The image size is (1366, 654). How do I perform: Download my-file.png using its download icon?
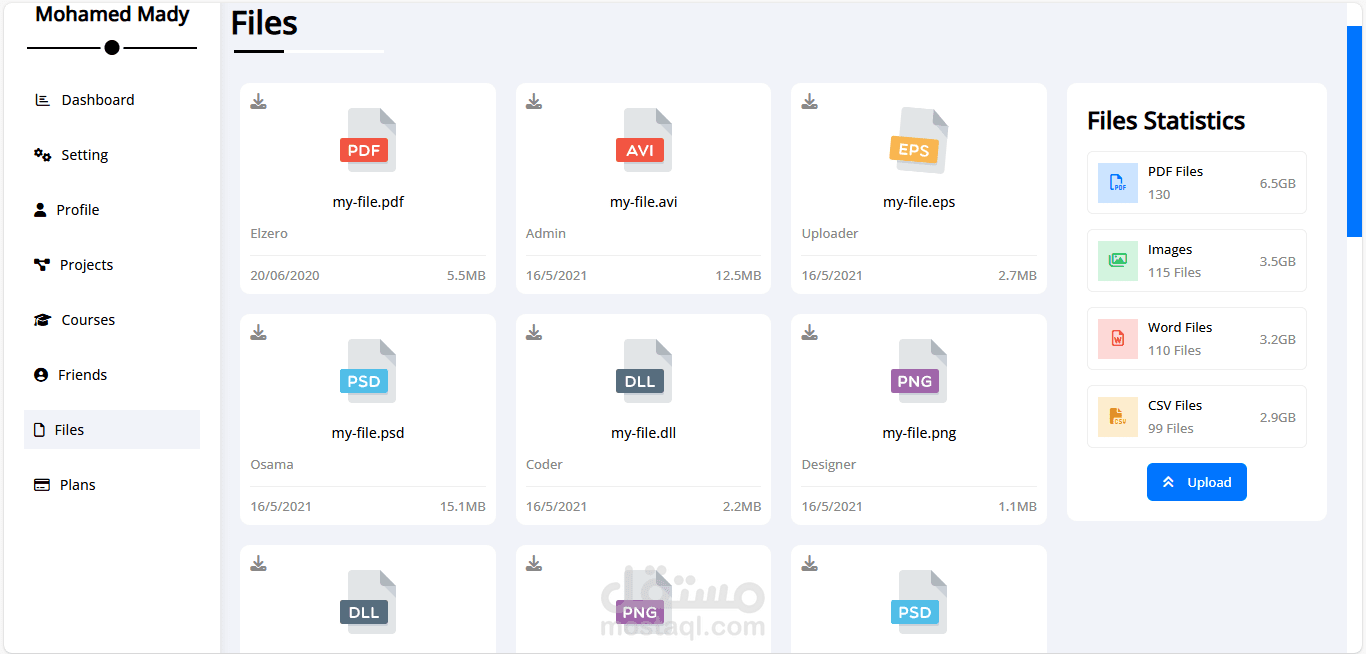pos(810,332)
